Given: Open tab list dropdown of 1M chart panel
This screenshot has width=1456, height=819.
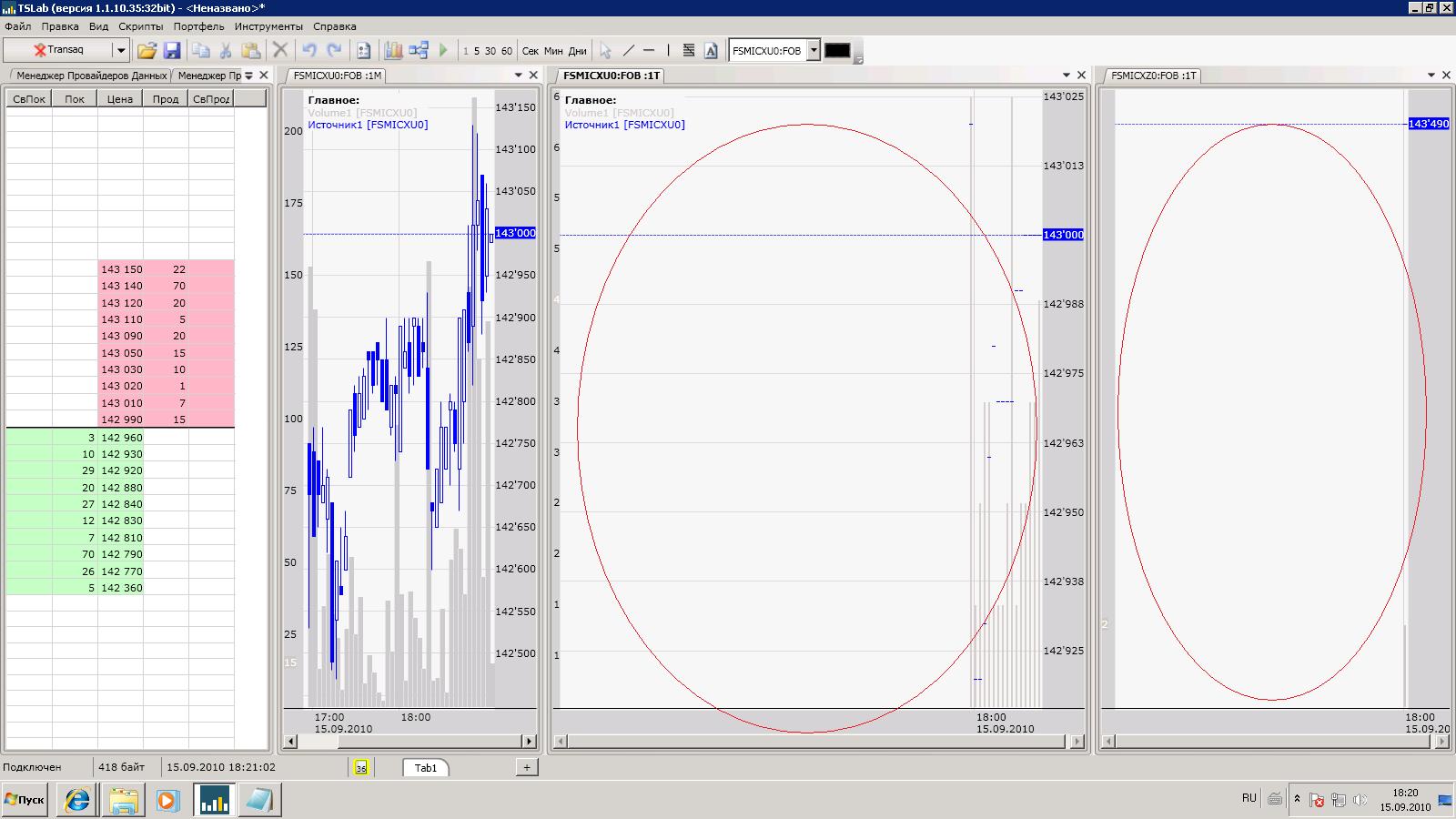Looking at the screenshot, I should (x=519, y=76).
